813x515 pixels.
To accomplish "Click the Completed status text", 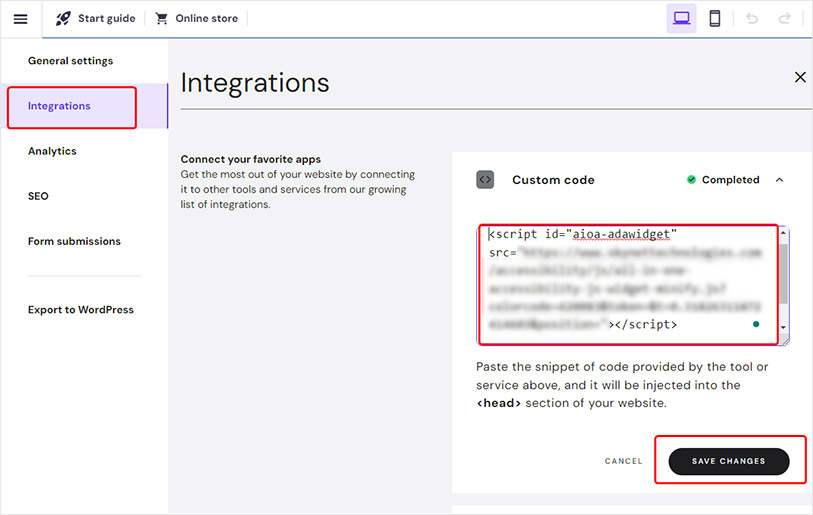I will coord(731,179).
